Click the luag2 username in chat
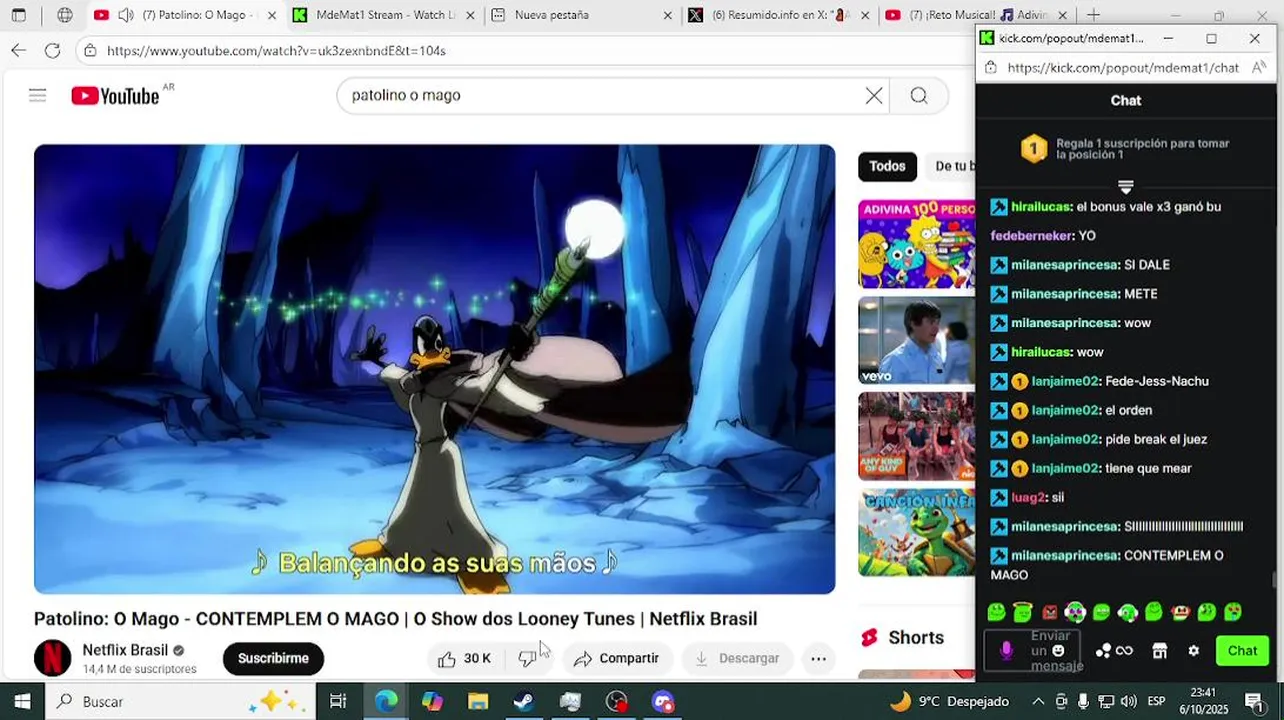The height and width of the screenshot is (720, 1284). [1027, 497]
